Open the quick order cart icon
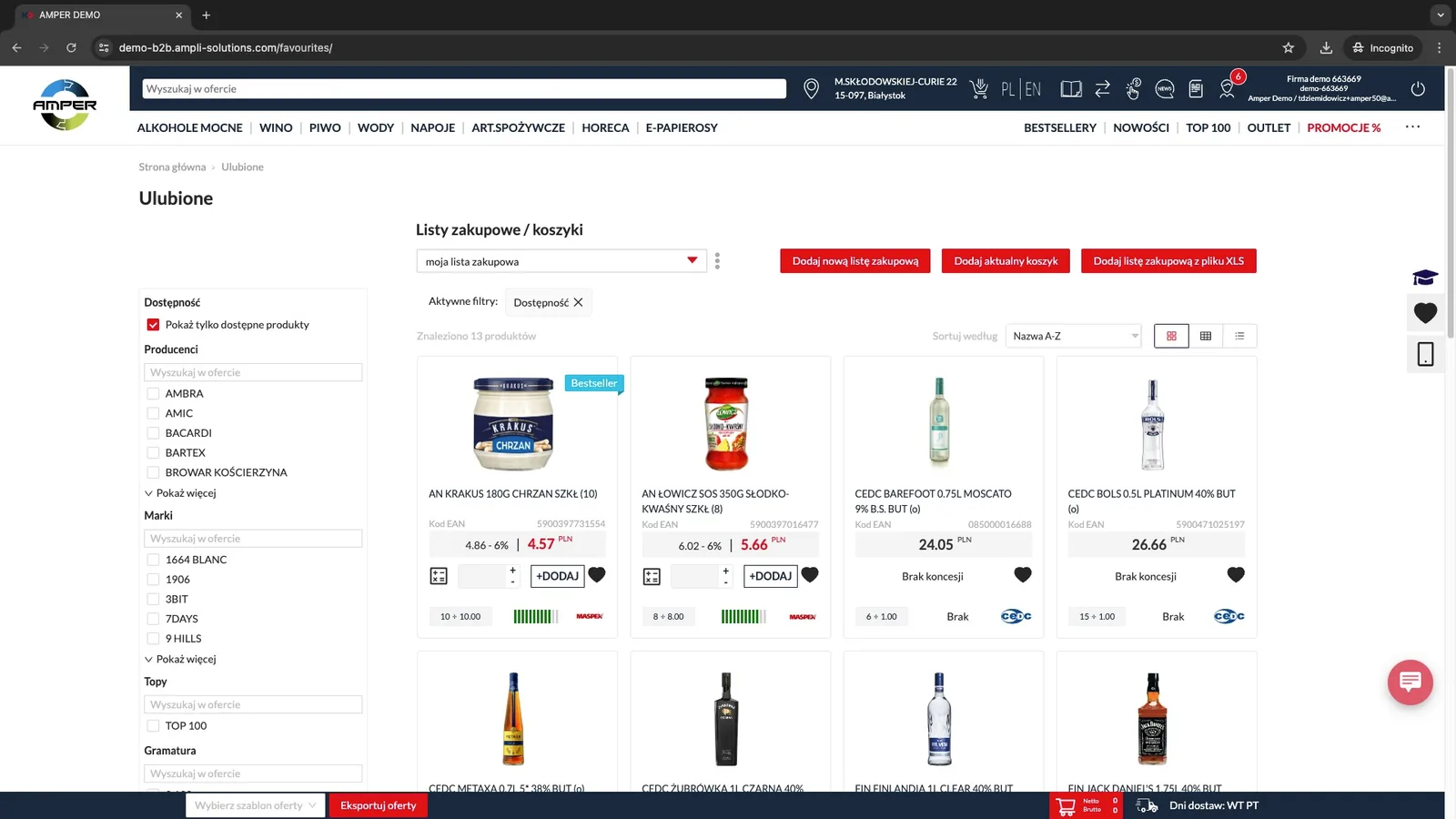1456x819 pixels. [979, 88]
